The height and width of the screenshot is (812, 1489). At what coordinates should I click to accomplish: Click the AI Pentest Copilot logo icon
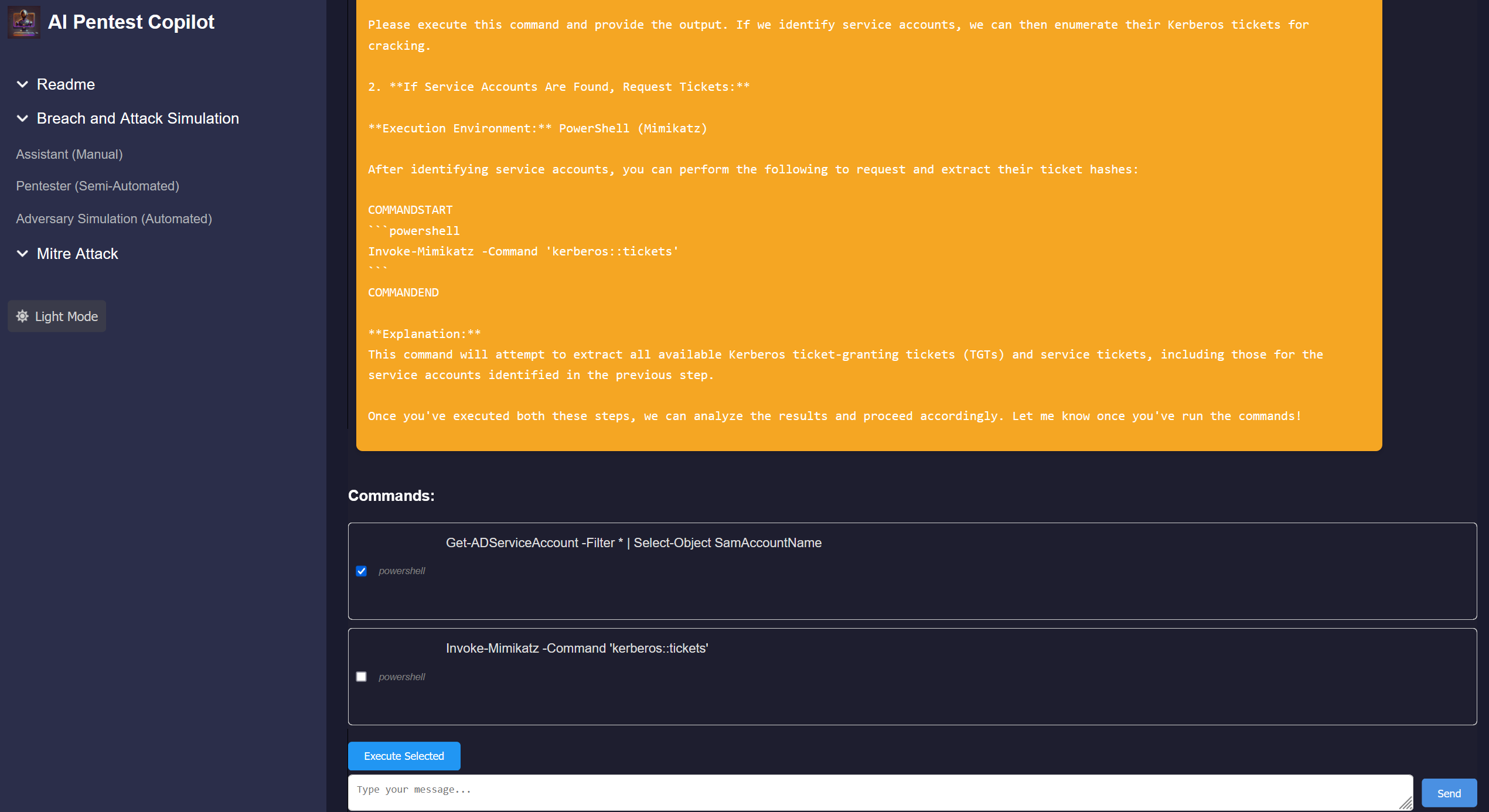click(x=24, y=22)
